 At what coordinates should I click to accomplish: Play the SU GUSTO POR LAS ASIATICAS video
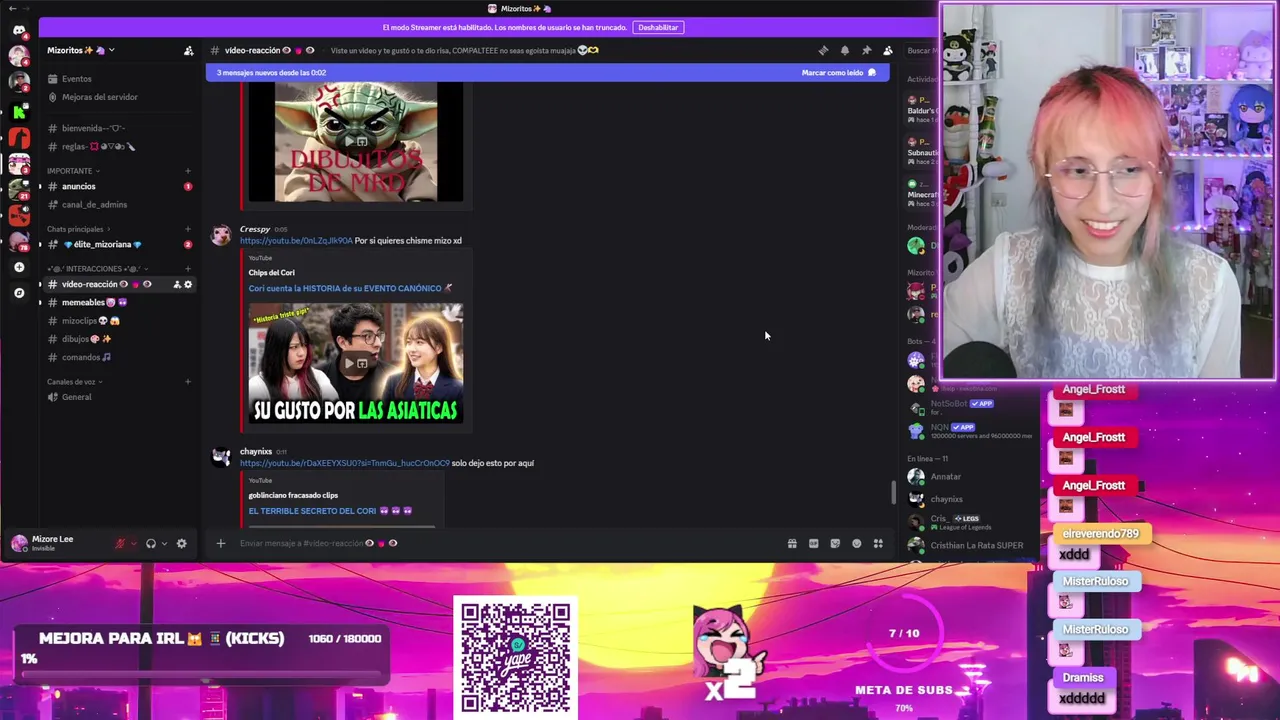tap(356, 363)
